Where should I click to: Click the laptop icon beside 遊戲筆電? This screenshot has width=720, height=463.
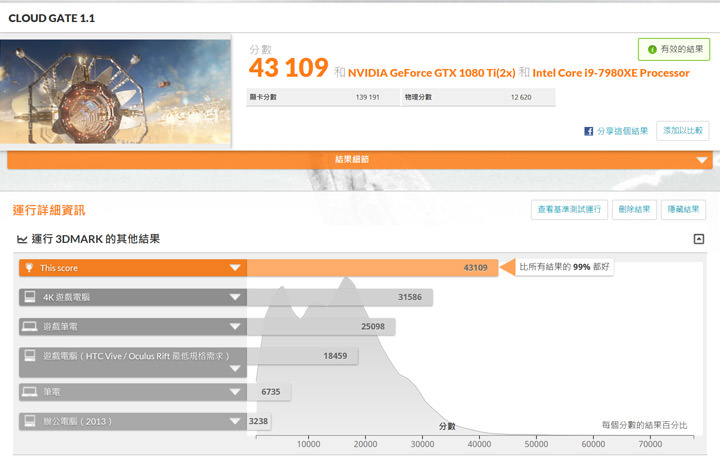[x=30, y=326]
